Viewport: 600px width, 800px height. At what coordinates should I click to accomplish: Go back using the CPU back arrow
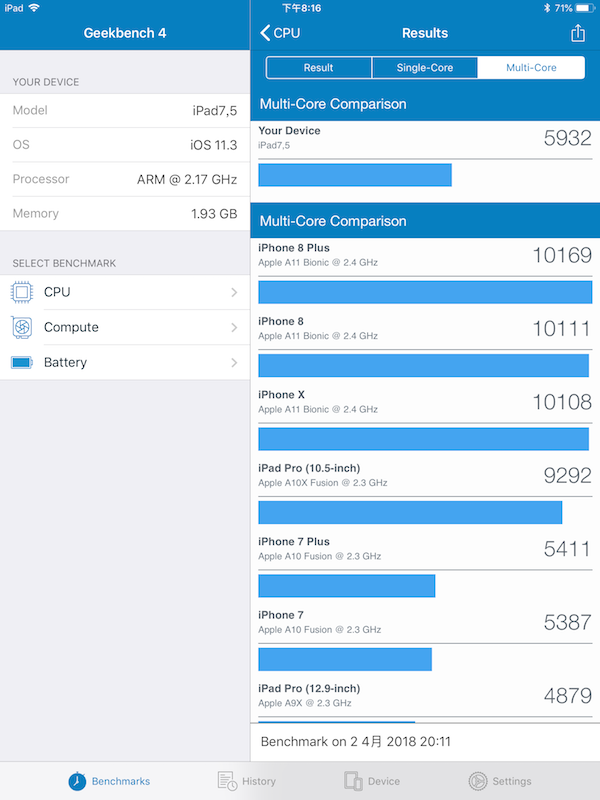280,33
